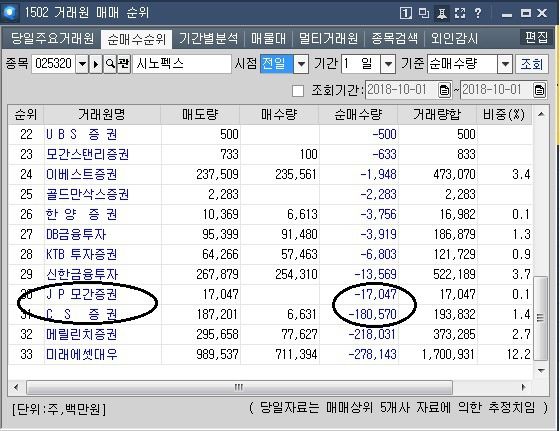Click the 기간 number field showing 1
Image resolution: width=560 pixels, height=431 pixels.
coord(361,64)
